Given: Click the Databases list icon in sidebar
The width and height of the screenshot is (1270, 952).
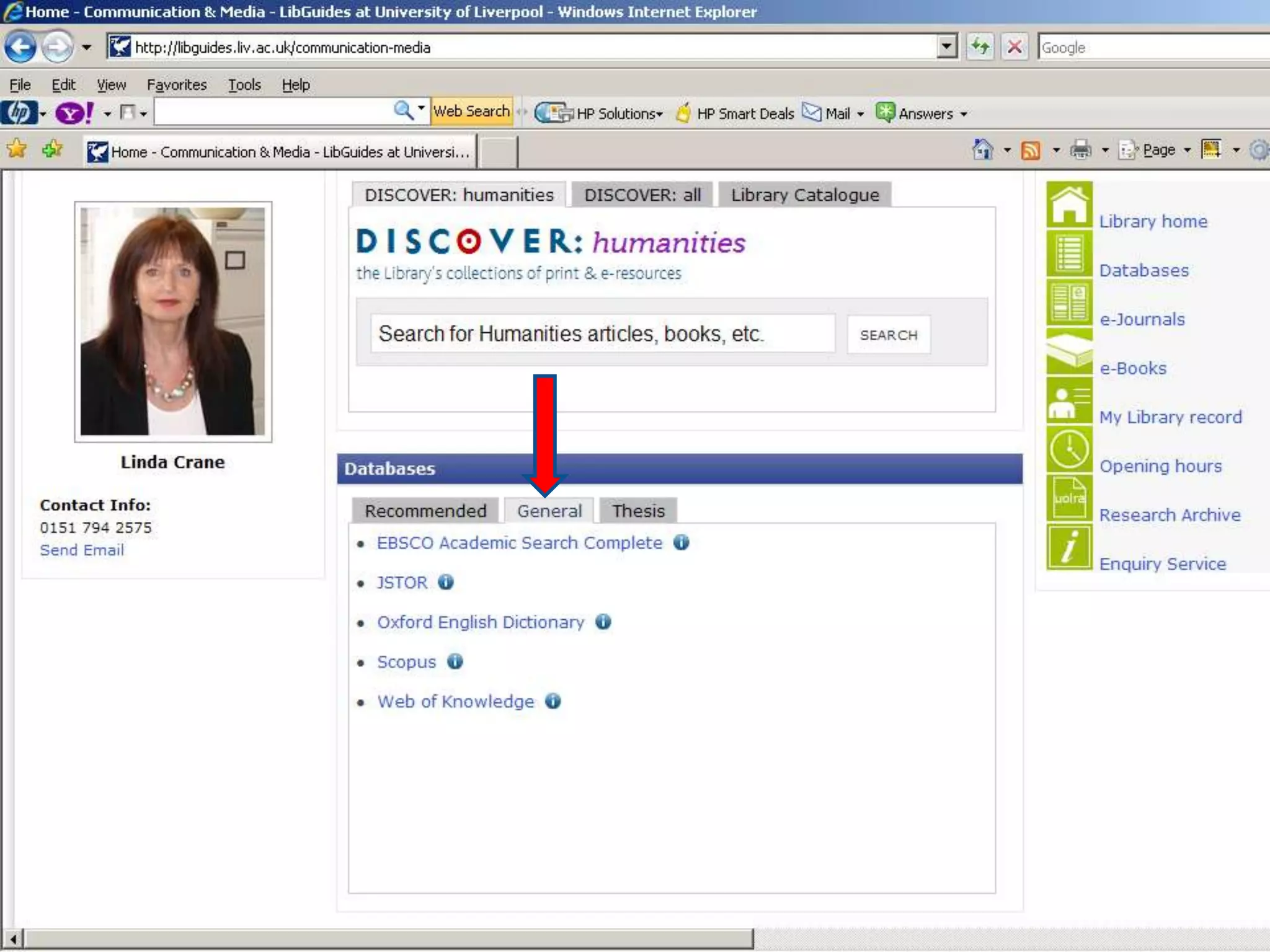Looking at the screenshot, I should pyautogui.click(x=1068, y=254).
